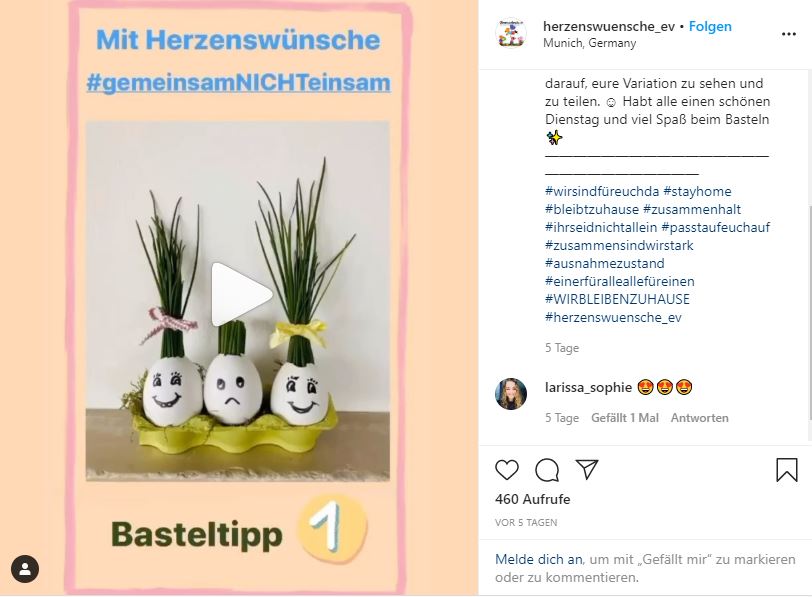Open herzenswuensche_ev profile picture
Viewport: 812px width, 597px height.
pos(511,34)
